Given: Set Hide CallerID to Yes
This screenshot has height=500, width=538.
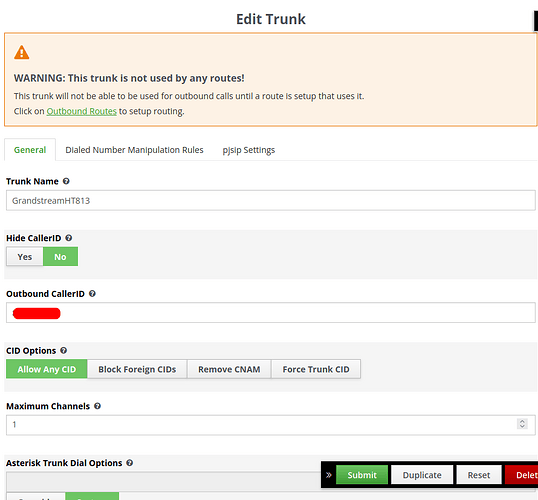Looking at the screenshot, I should point(25,257).
